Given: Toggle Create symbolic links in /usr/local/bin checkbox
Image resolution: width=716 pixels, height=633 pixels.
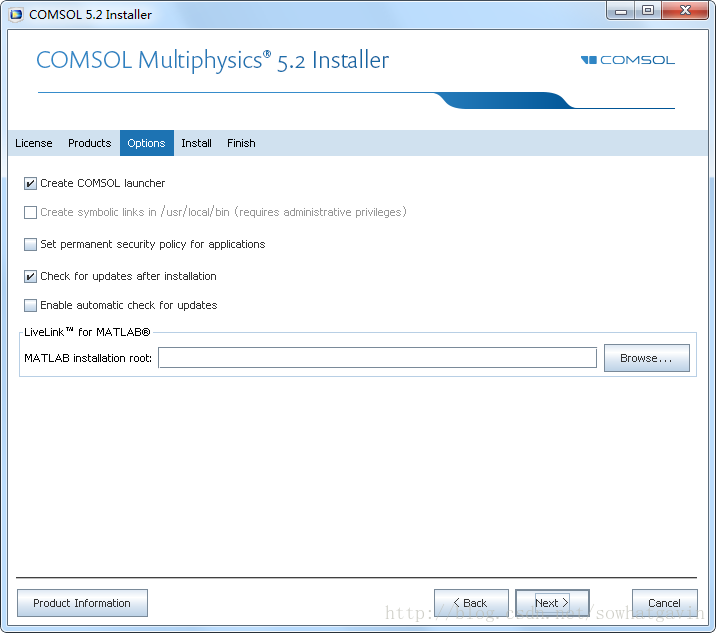Looking at the screenshot, I should (x=30, y=212).
